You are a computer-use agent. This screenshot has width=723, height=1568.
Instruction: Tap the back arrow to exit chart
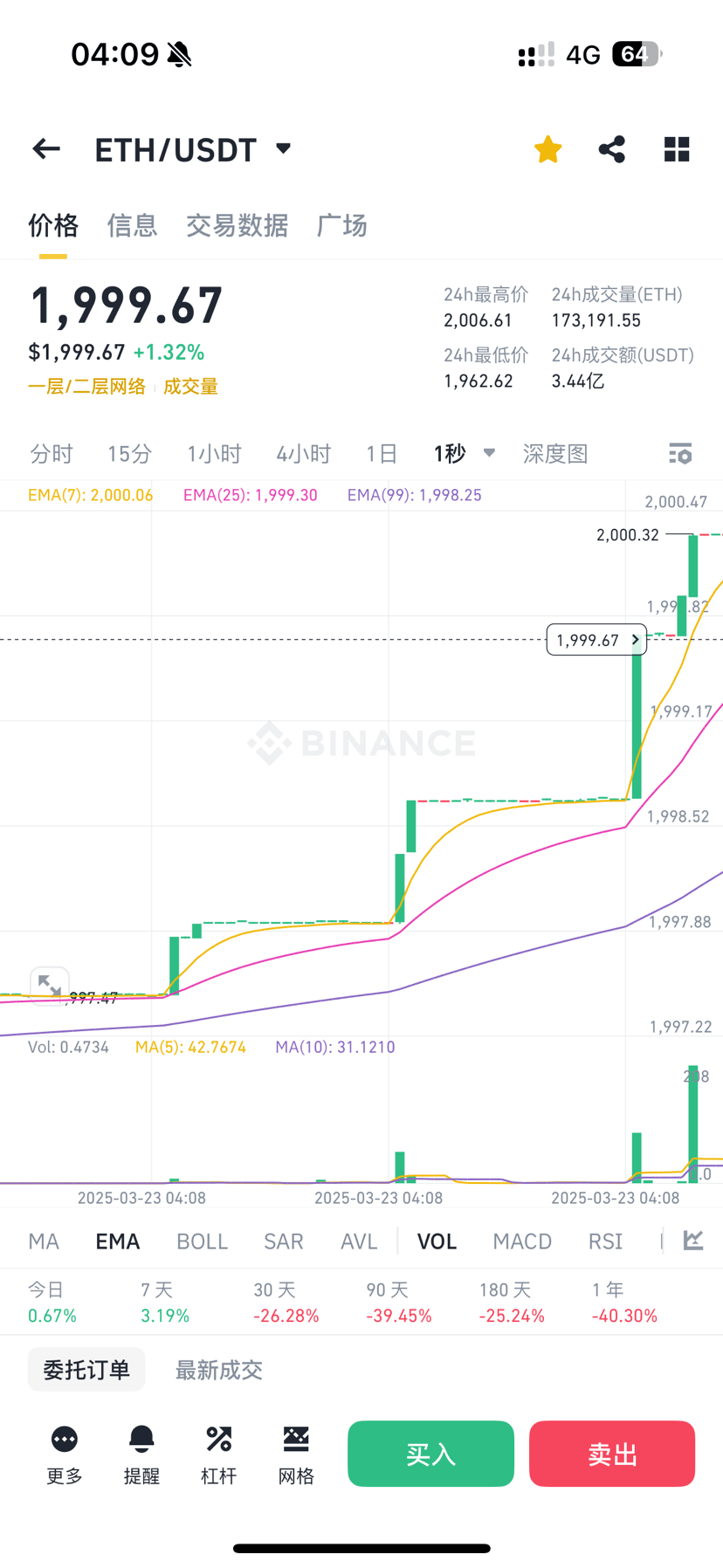(45, 148)
